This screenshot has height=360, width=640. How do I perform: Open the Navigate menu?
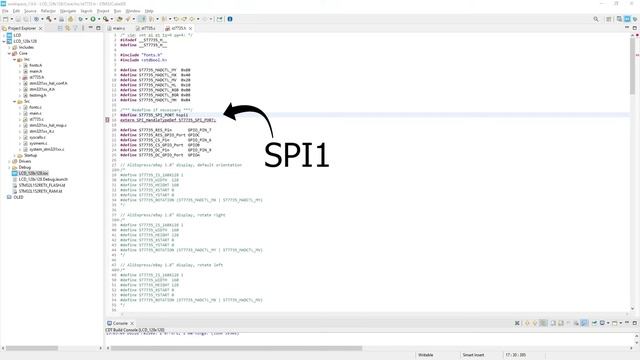(68, 11)
